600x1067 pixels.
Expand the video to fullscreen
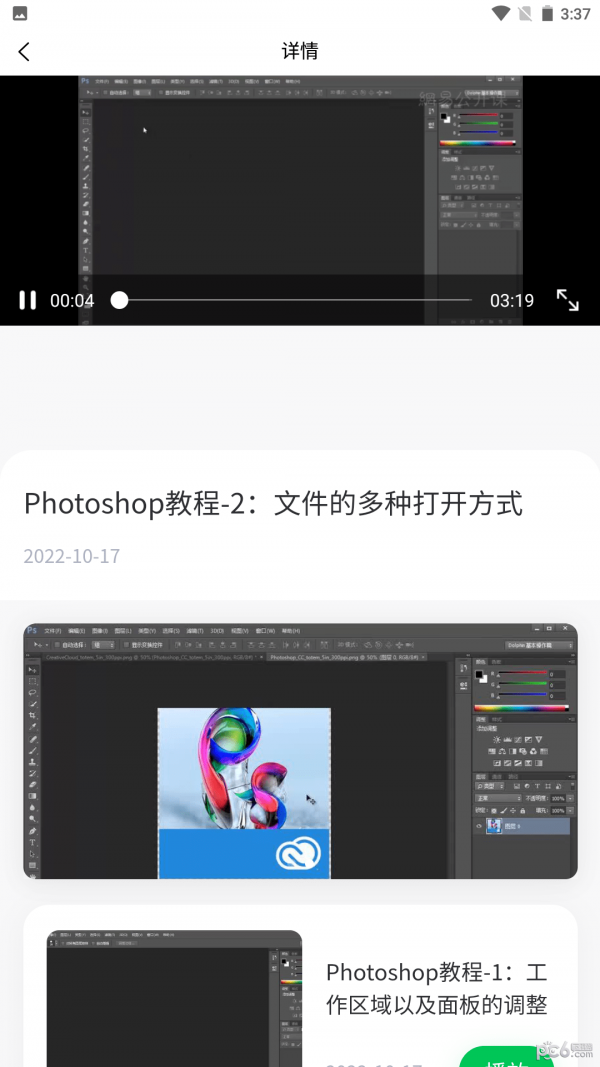(567, 300)
